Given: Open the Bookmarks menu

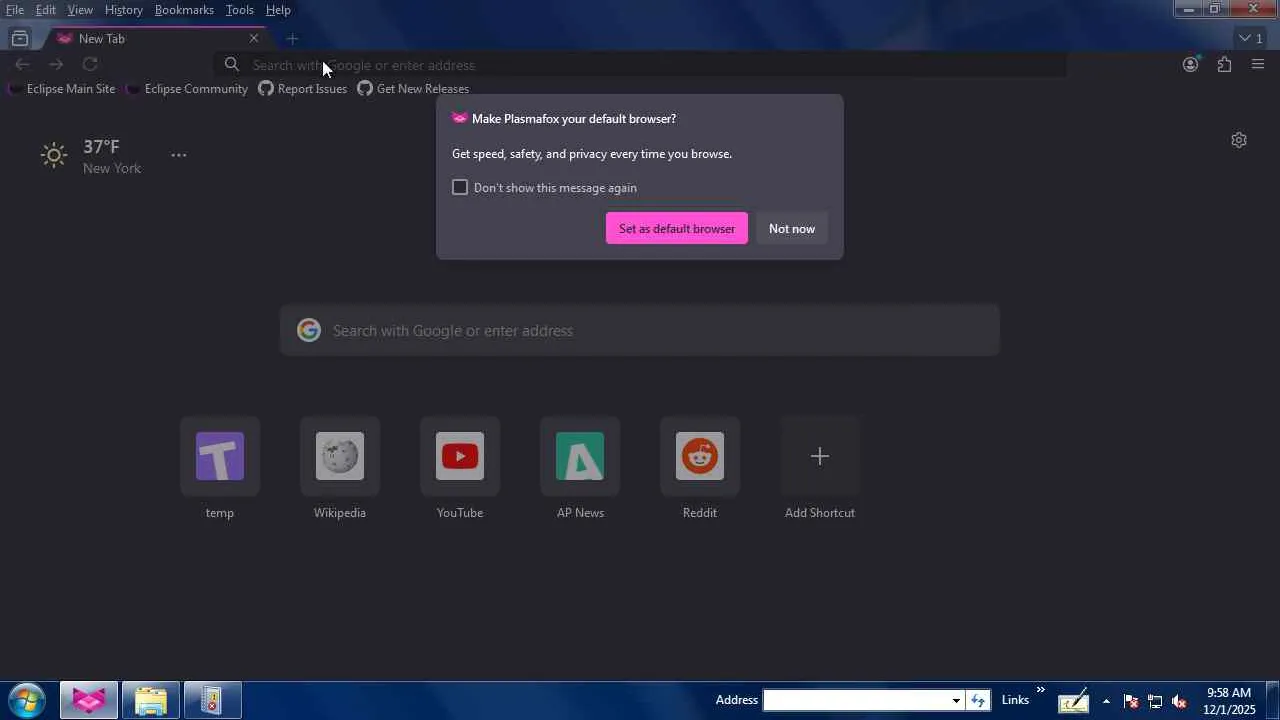Looking at the screenshot, I should [184, 10].
